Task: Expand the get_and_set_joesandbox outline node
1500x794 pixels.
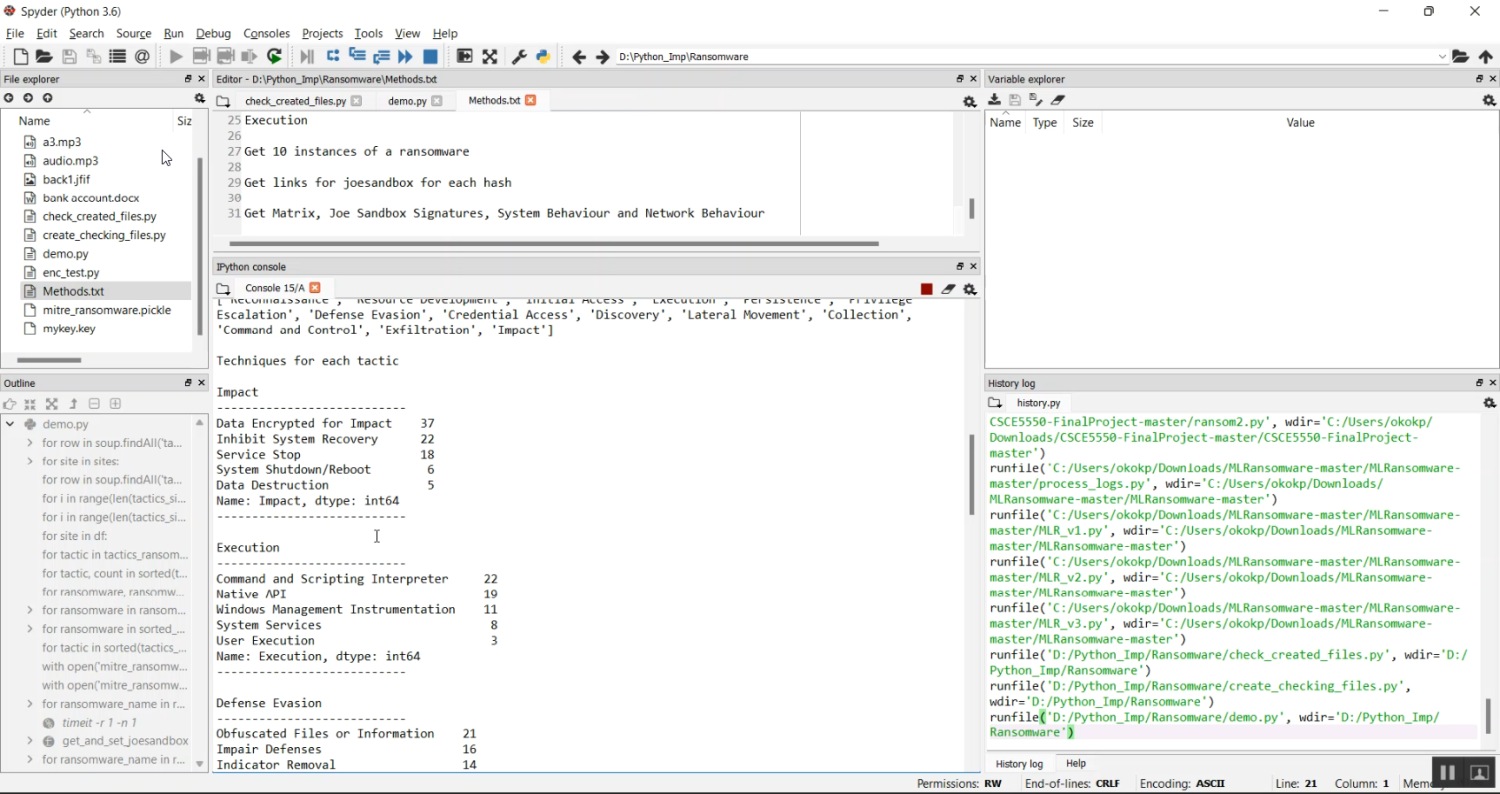Action: [30, 741]
